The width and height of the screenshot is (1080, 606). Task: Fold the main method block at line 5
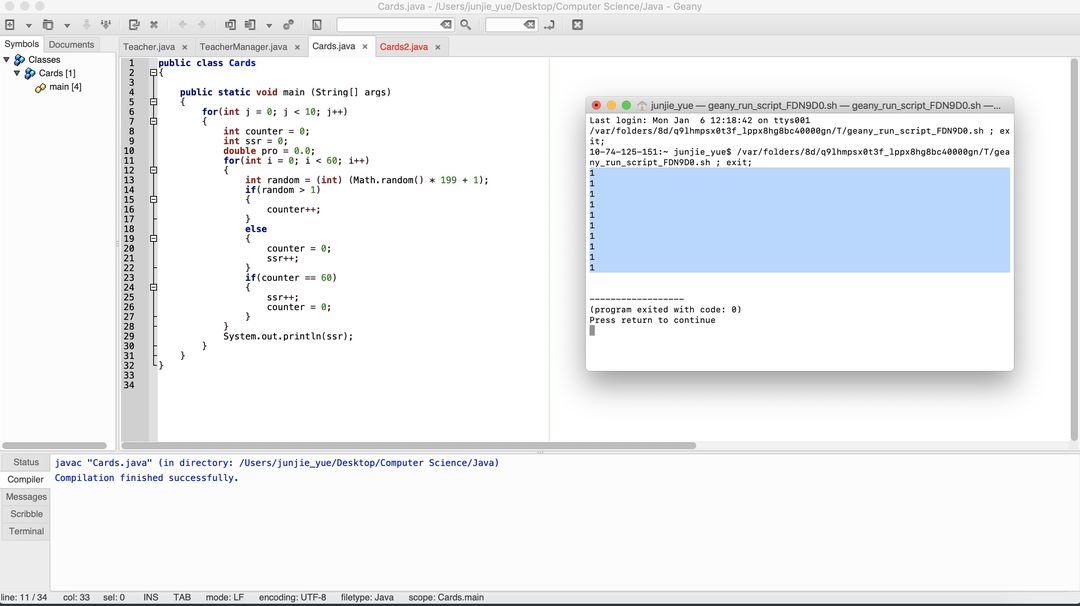153,102
